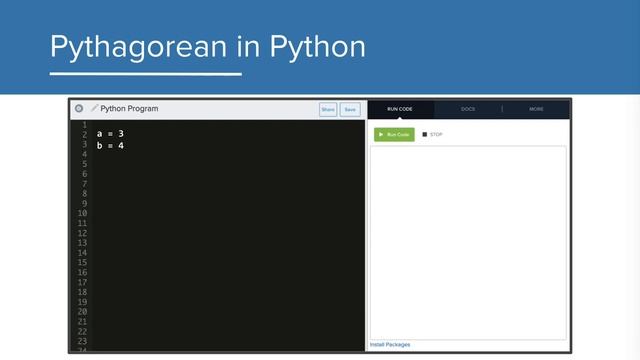Click line number 23 in the gutter
Image resolution: width=640 pixels, height=360 pixels.
[x=82, y=341]
